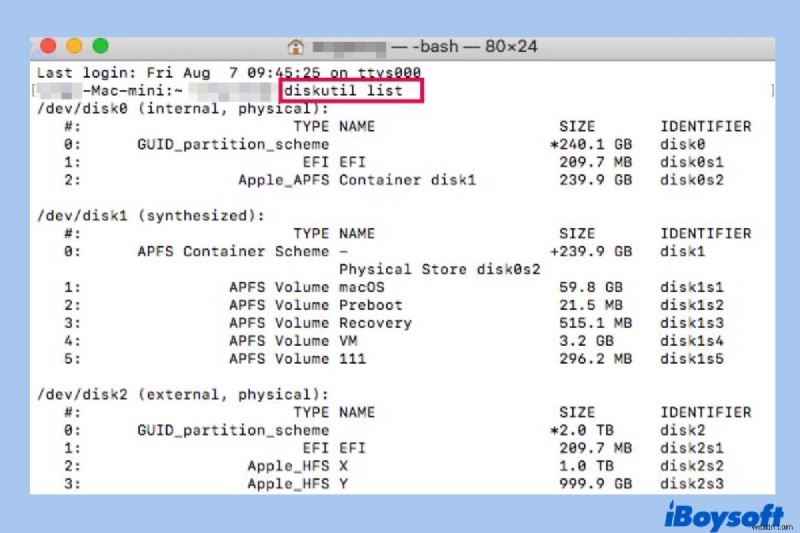This screenshot has width=800, height=533.
Task: Click the '*240.1 GB' size value
Action: tap(591, 144)
